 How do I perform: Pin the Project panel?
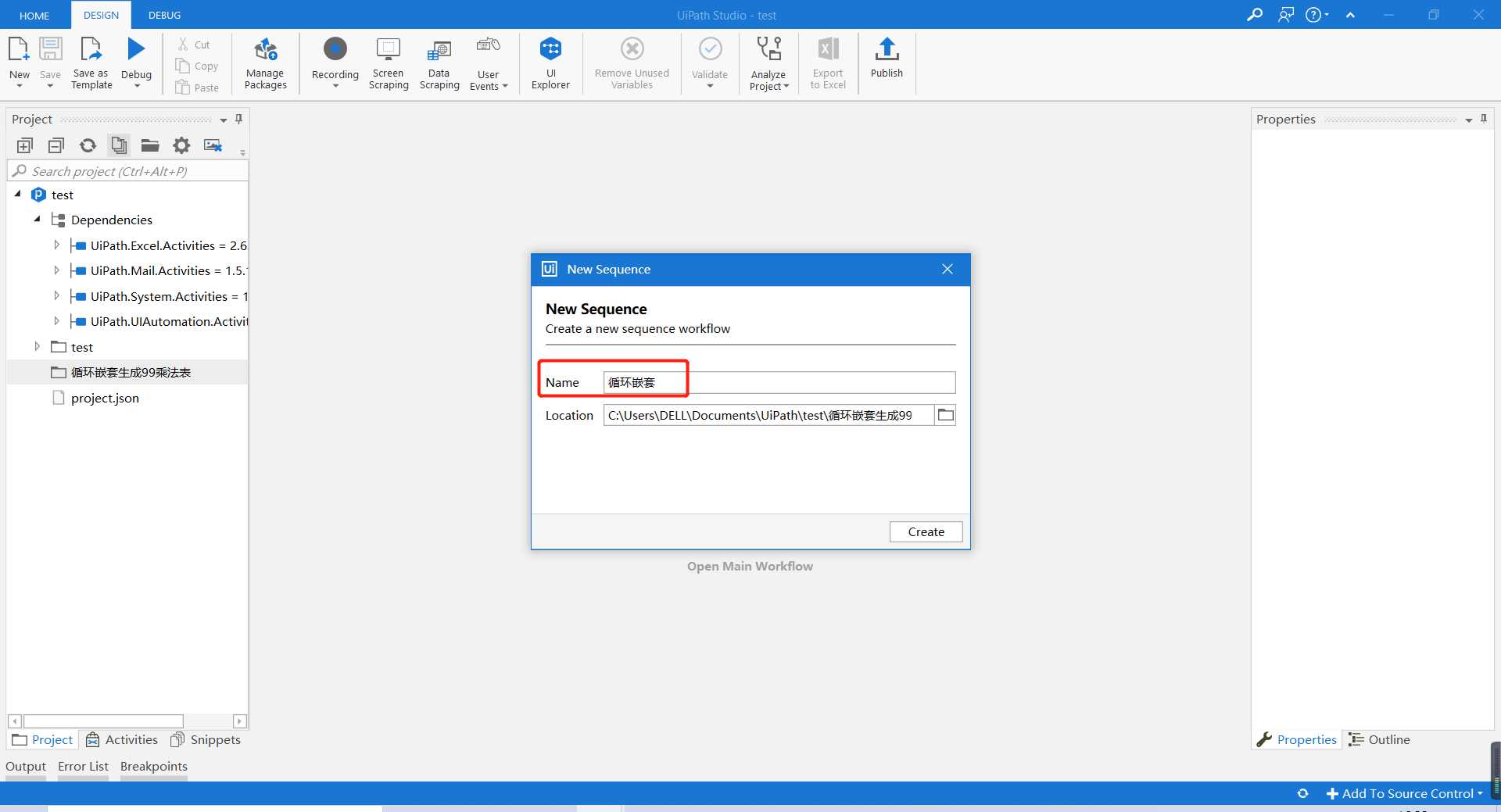tap(238, 119)
